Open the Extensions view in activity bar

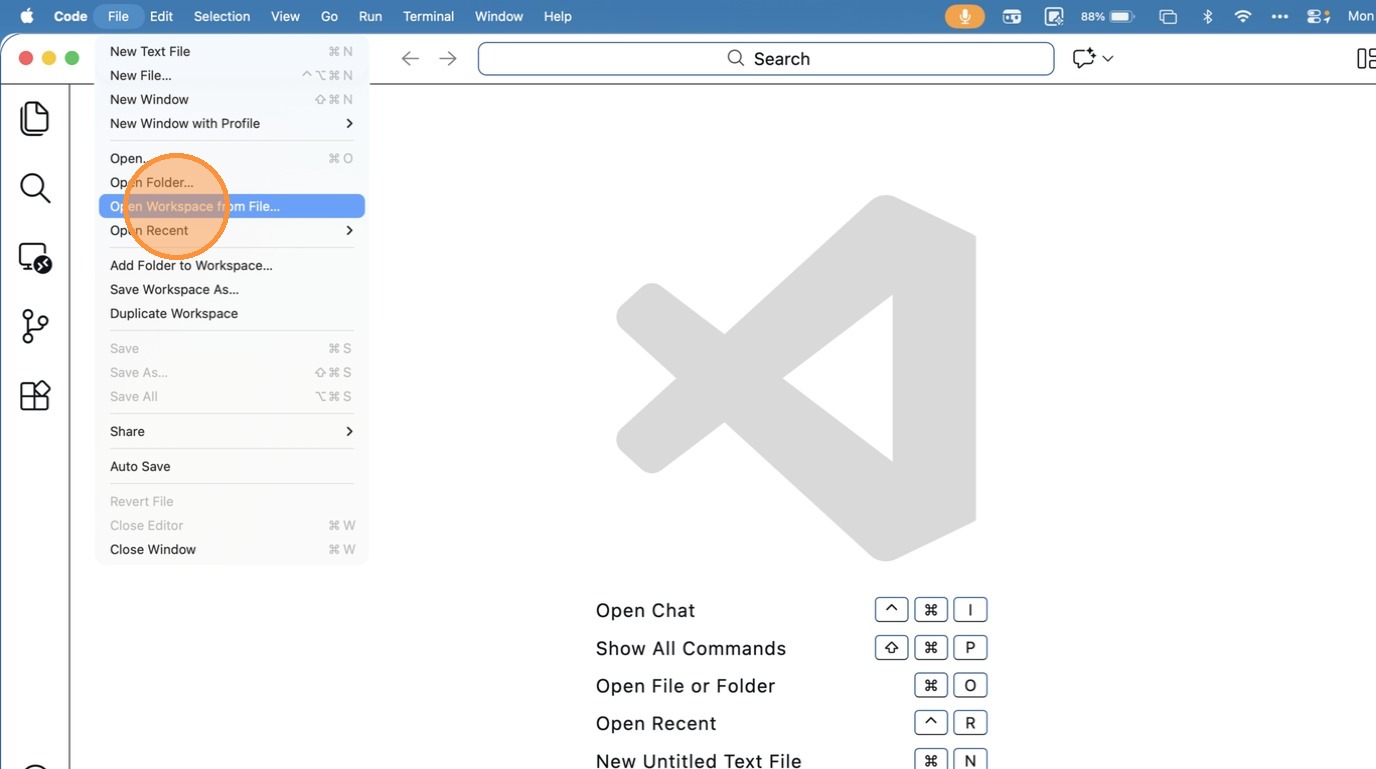[35, 395]
